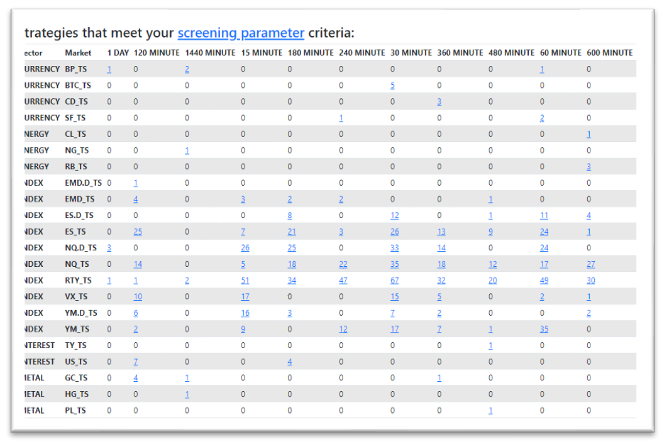This screenshot has width=666, height=446.
Task: Click NQ.D_TS 30 MINUTE count 33
Action: click(x=395, y=248)
